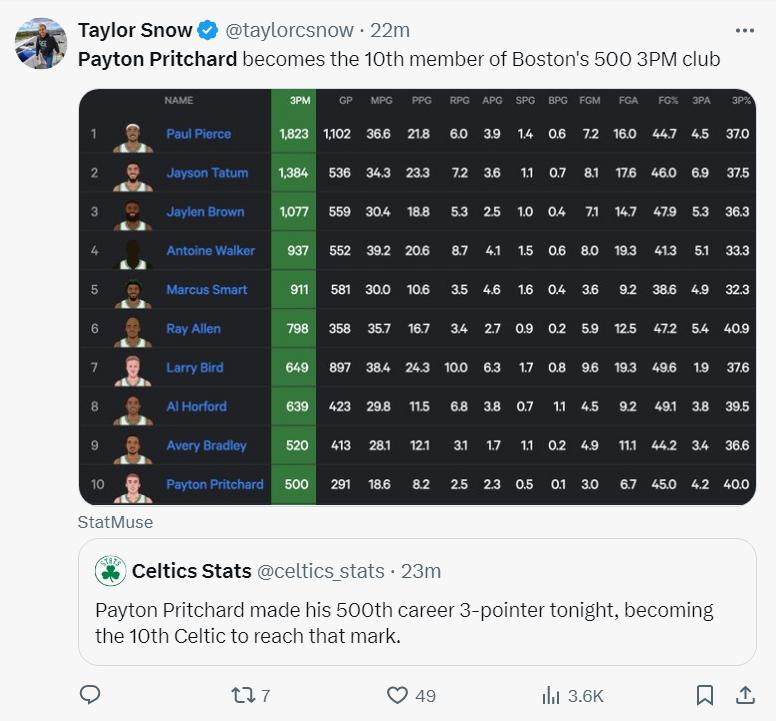Retweet the post via the repost icon

tap(243, 696)
